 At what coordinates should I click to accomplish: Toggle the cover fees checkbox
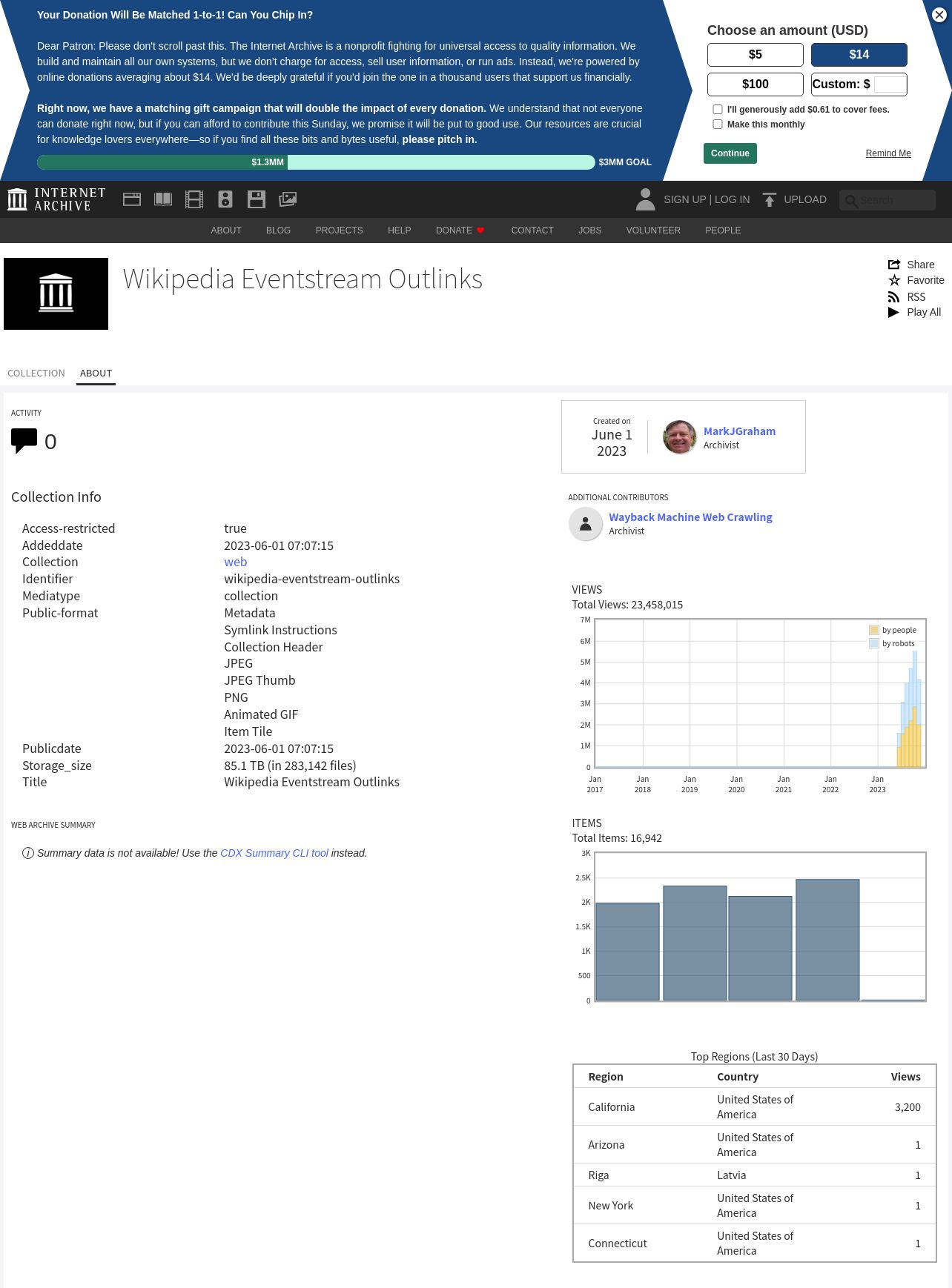pos(718,110)
